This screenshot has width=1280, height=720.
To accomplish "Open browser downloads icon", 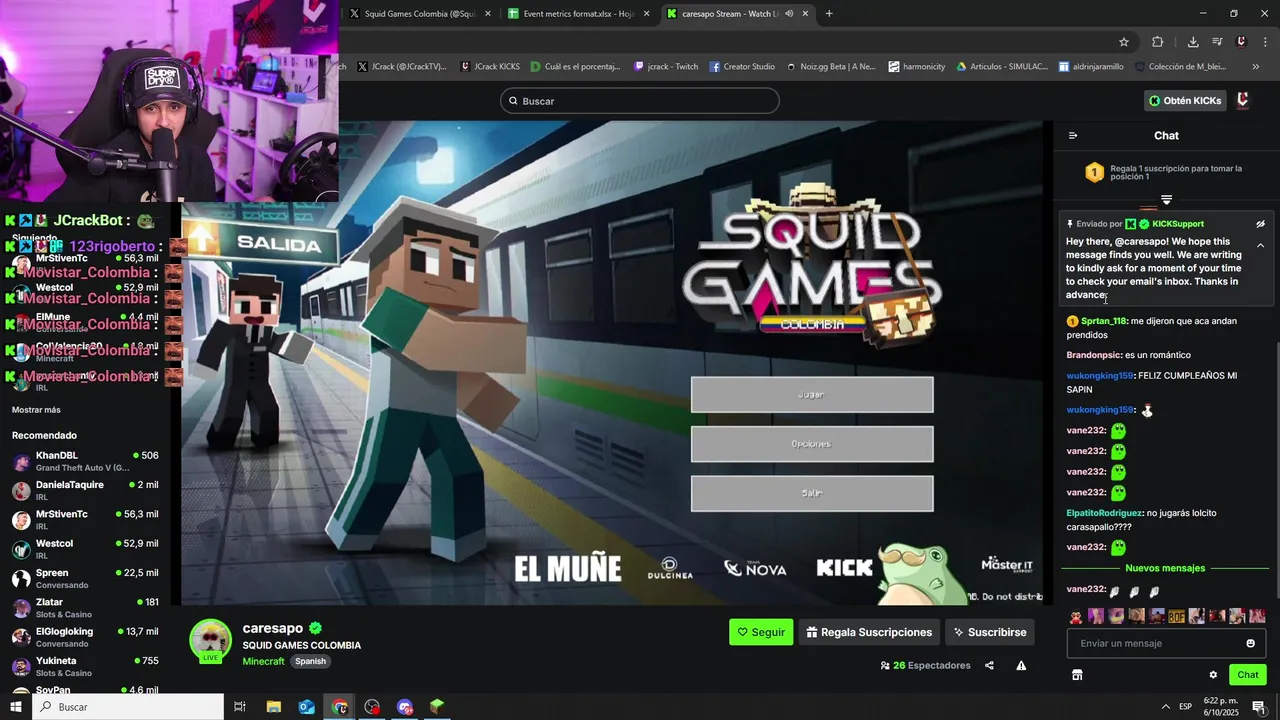I will click(1193, 42).
